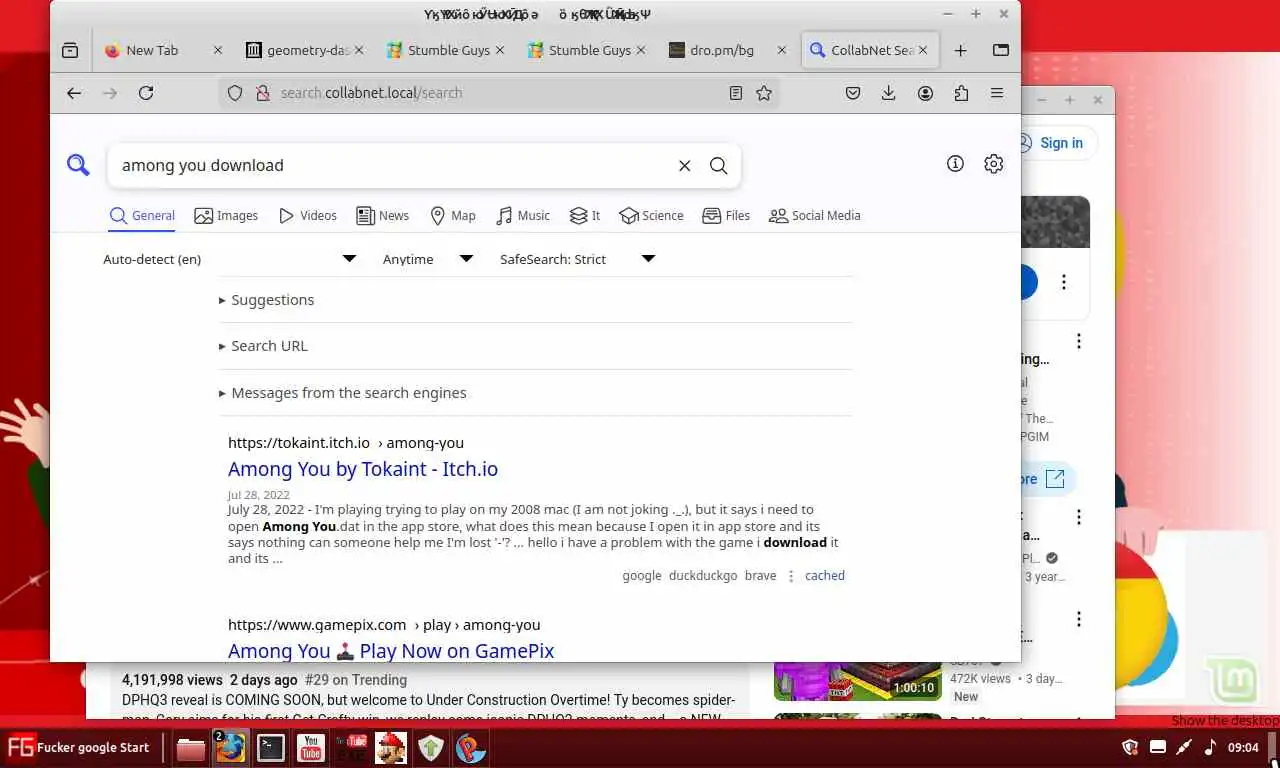Click the google engine link under result

click(642, 576)
